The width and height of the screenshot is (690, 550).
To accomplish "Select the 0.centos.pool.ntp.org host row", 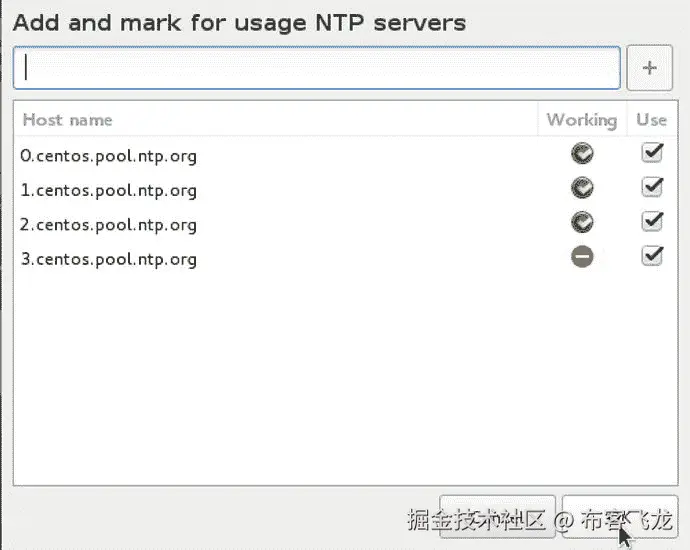I will (345, 154).
